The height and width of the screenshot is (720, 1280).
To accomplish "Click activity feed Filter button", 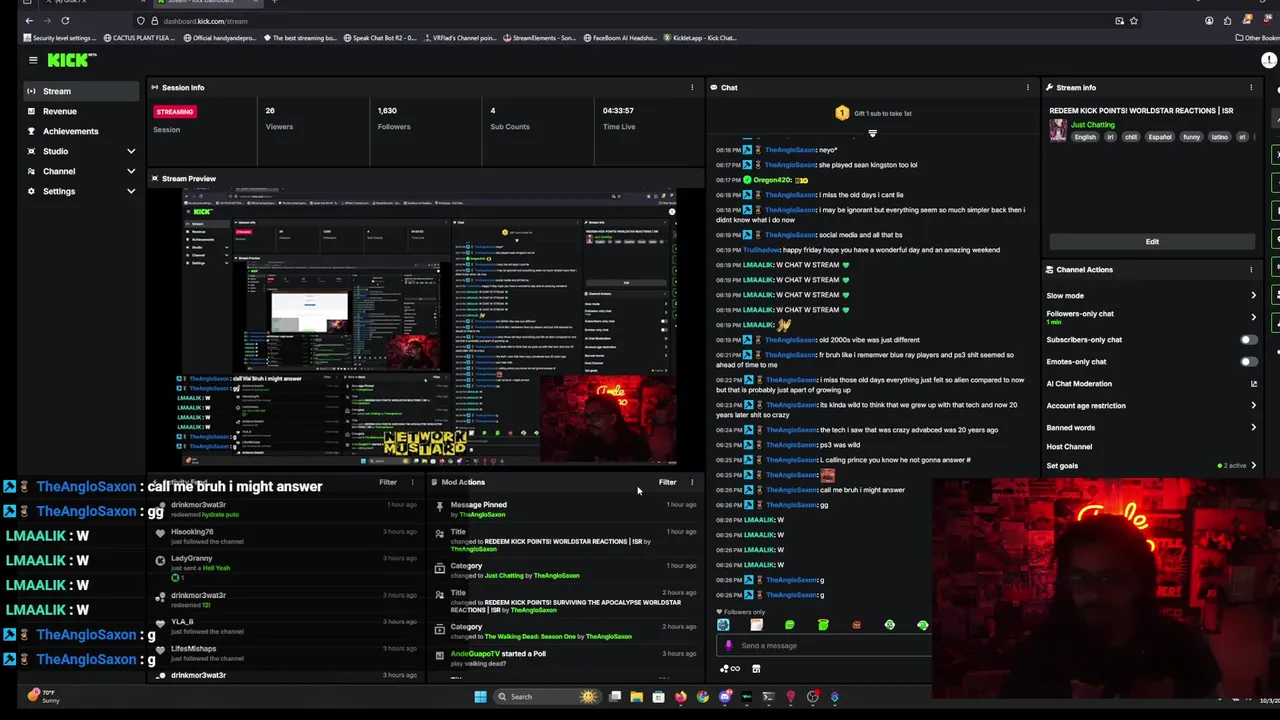I will [x=387, y=482].
